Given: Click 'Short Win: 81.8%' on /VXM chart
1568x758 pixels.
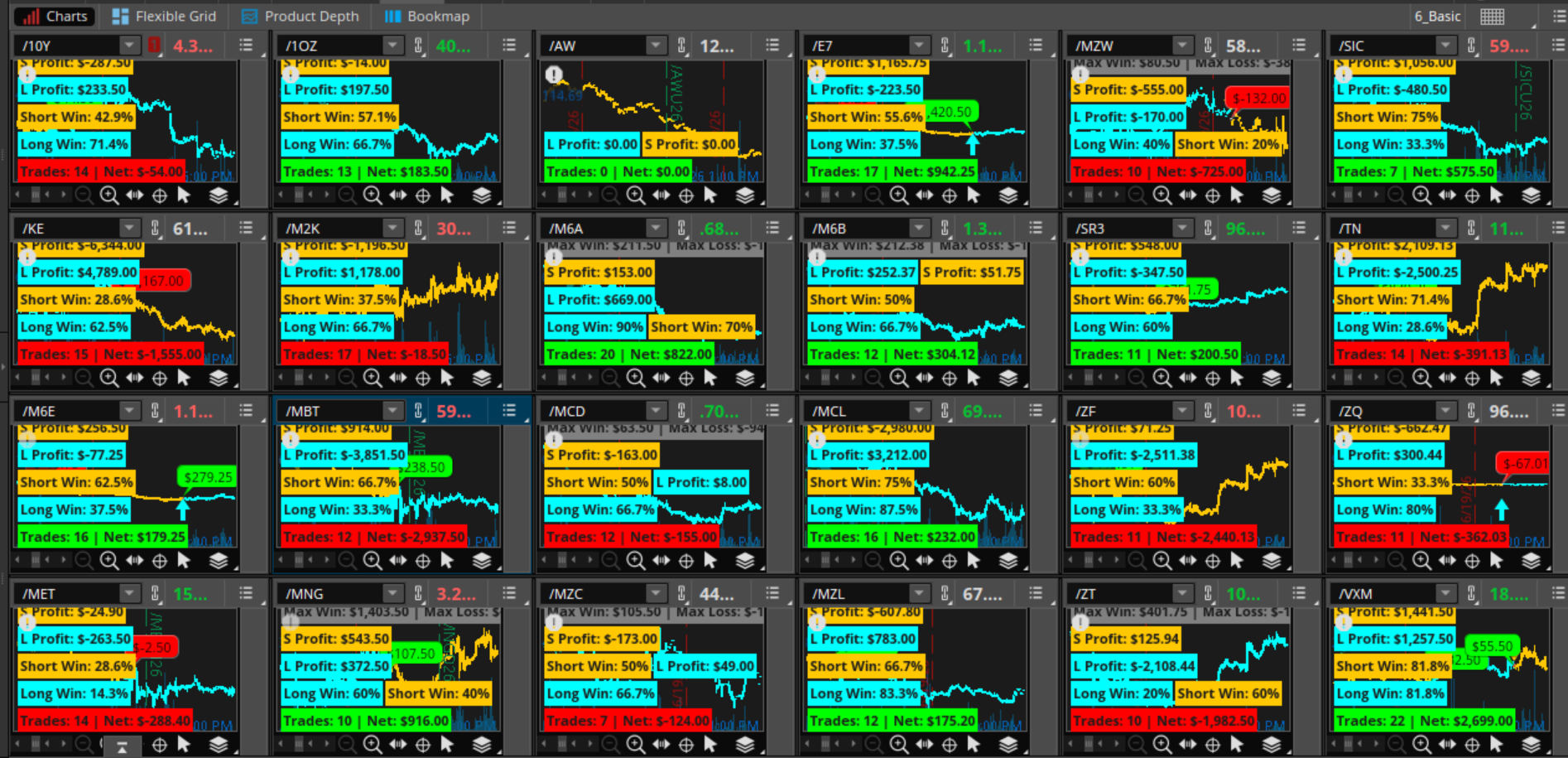Looking at the screenshot, I should (x=1392, y=666).
